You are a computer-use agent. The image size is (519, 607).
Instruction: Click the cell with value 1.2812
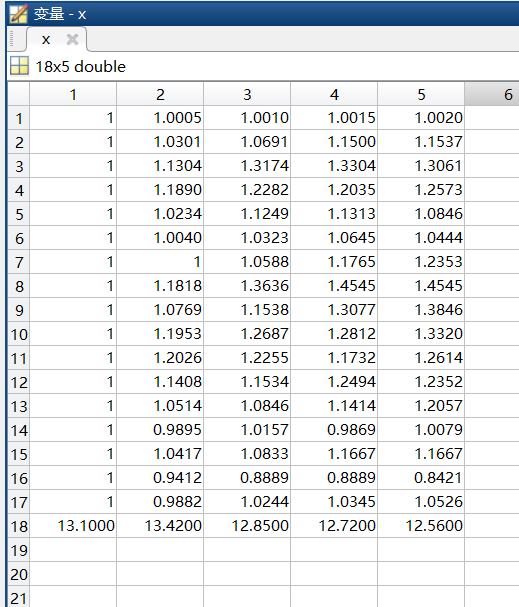(334, 334)
